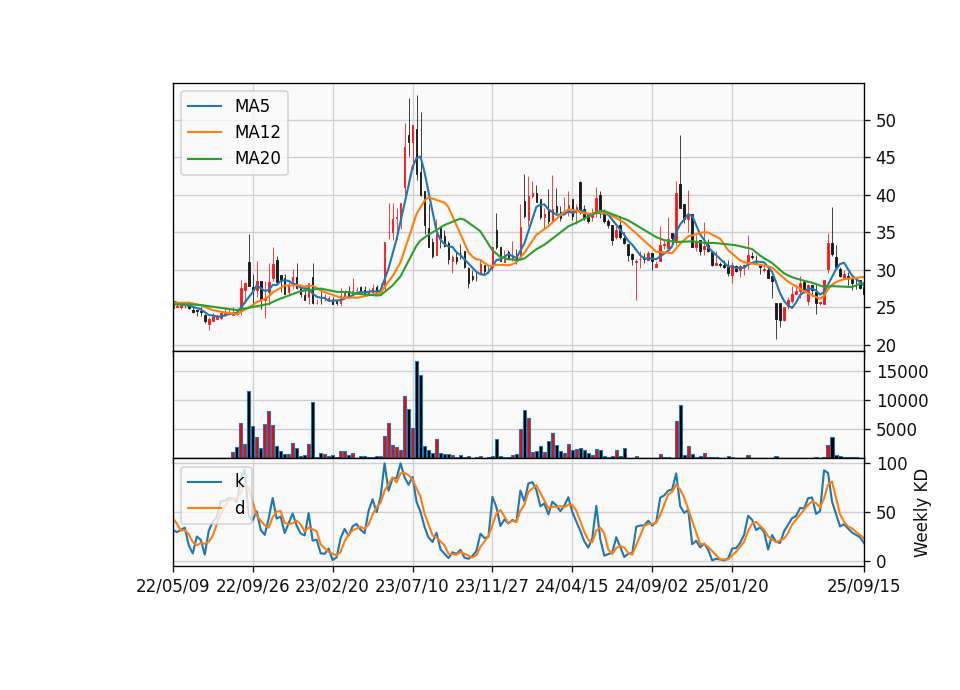Click the d legend label in KD panel

pyautogui.click(x=239, y=508)
